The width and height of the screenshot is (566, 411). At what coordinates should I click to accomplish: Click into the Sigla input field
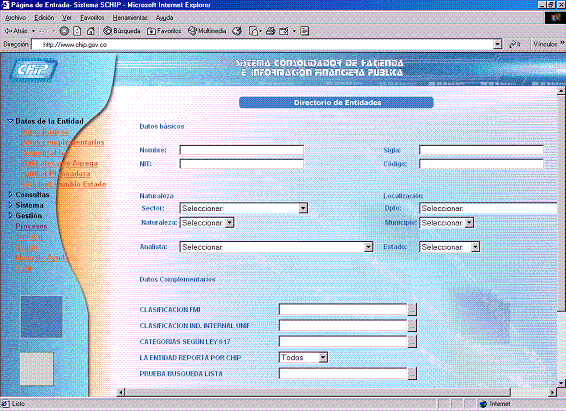tap(481, 150)
